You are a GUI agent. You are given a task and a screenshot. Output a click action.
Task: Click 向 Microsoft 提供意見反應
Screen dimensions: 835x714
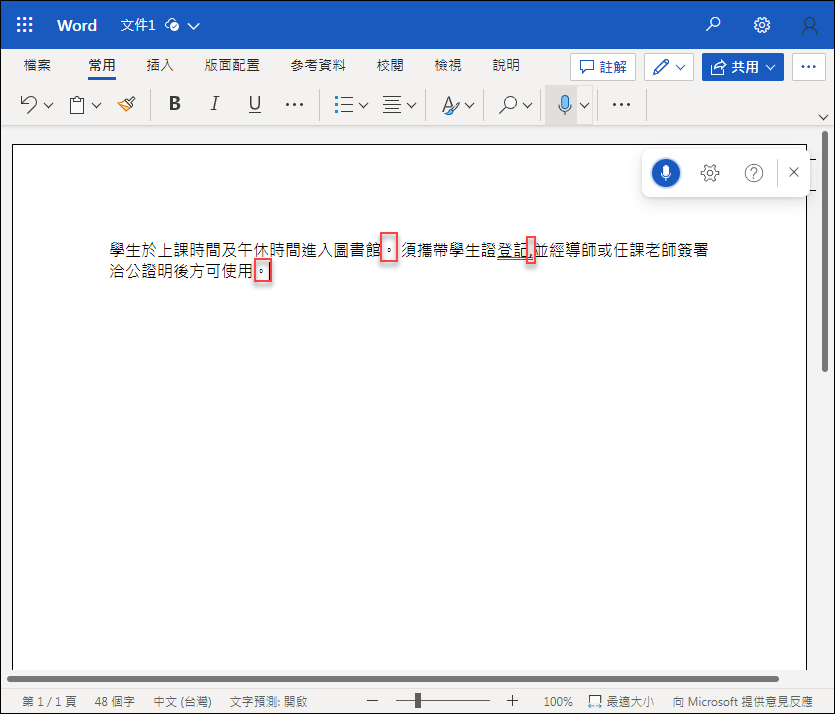pyautogui.click(x=742, y=702)
